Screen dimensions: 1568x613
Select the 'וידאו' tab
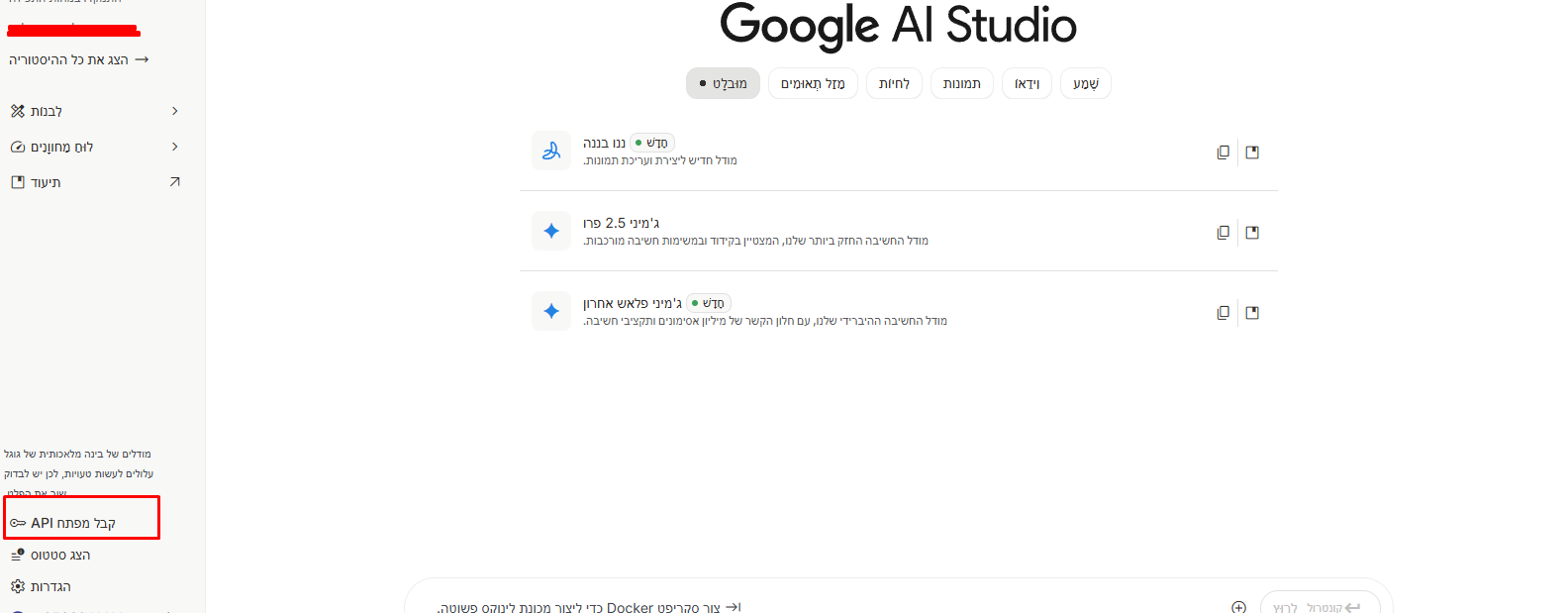click(1028, 83)
